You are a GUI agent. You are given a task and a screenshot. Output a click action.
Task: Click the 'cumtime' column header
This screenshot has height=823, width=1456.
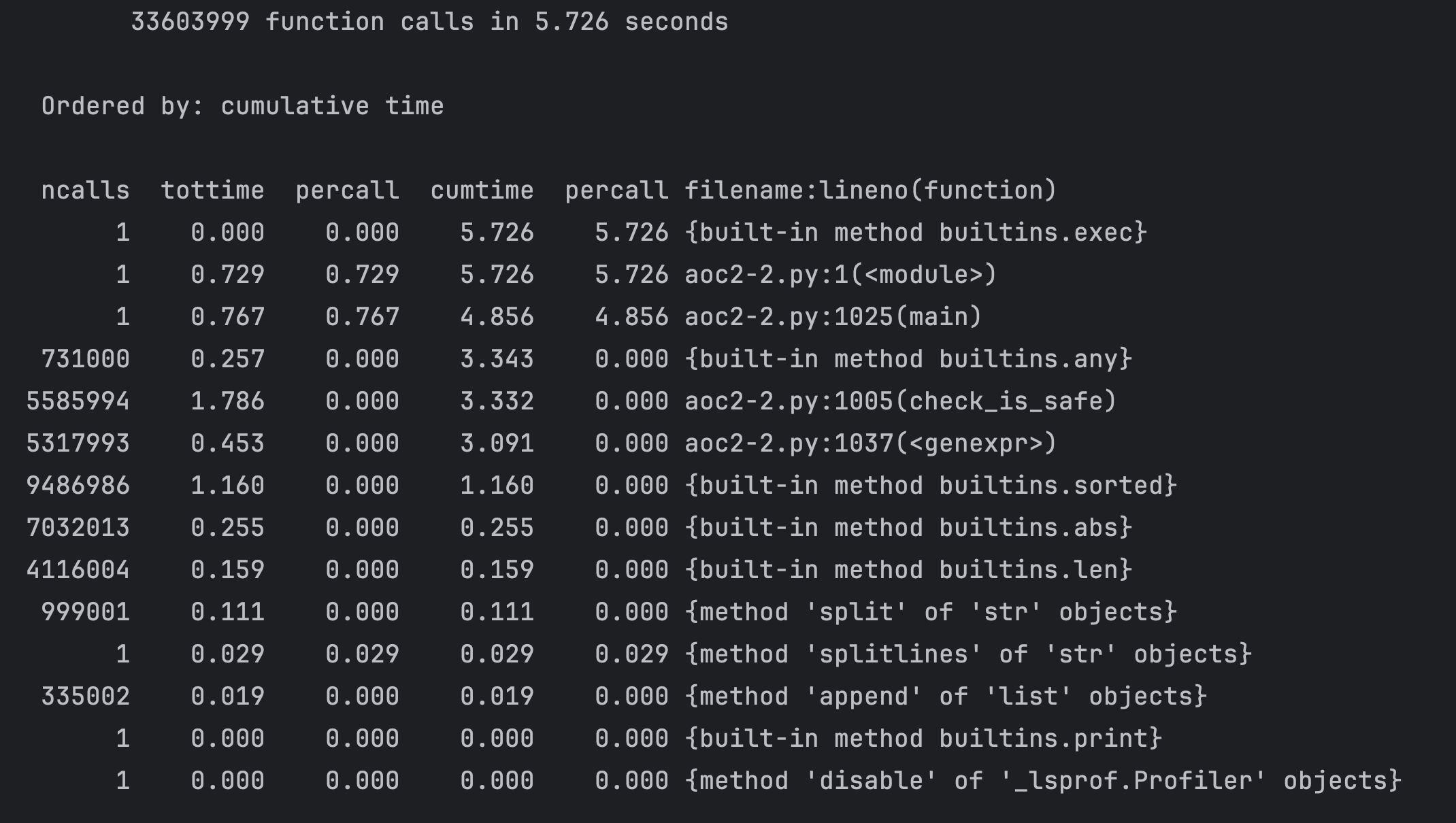coord(482,190)
